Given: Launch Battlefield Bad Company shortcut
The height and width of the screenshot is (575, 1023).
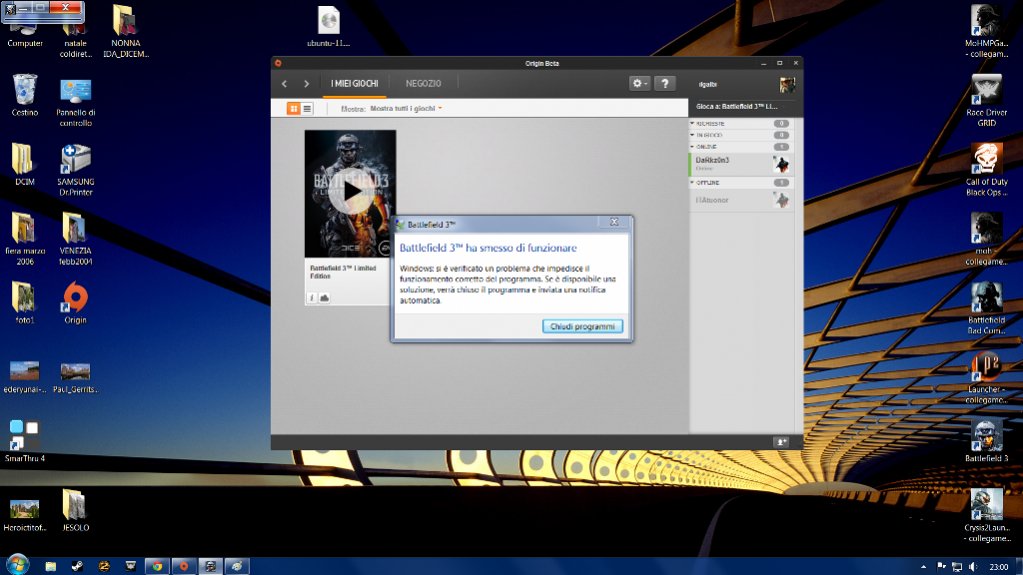Looking at the screenshot, I should click(x=986, y=308).
